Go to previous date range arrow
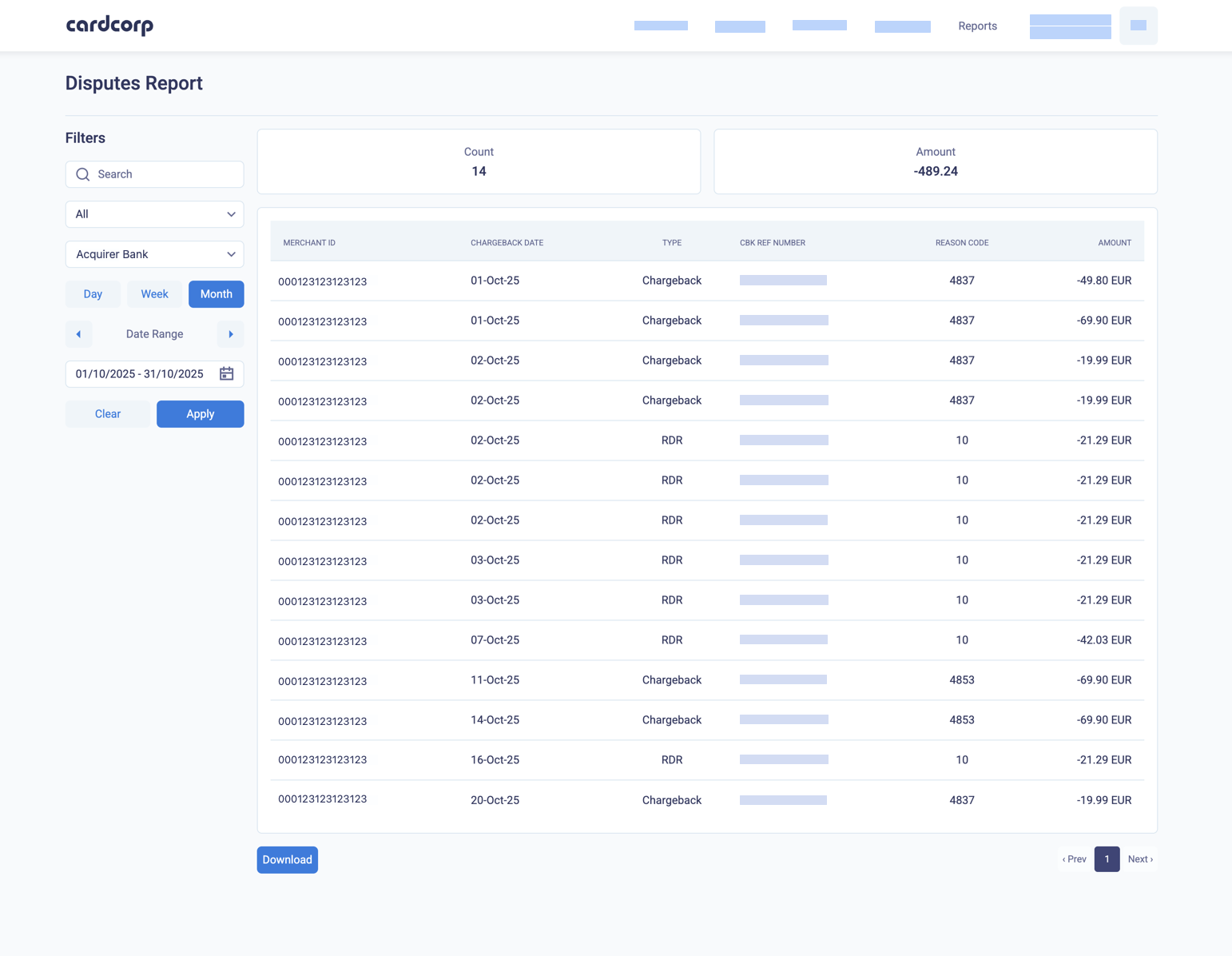Viewport: 1232px width, 956px height. point(78,334)
